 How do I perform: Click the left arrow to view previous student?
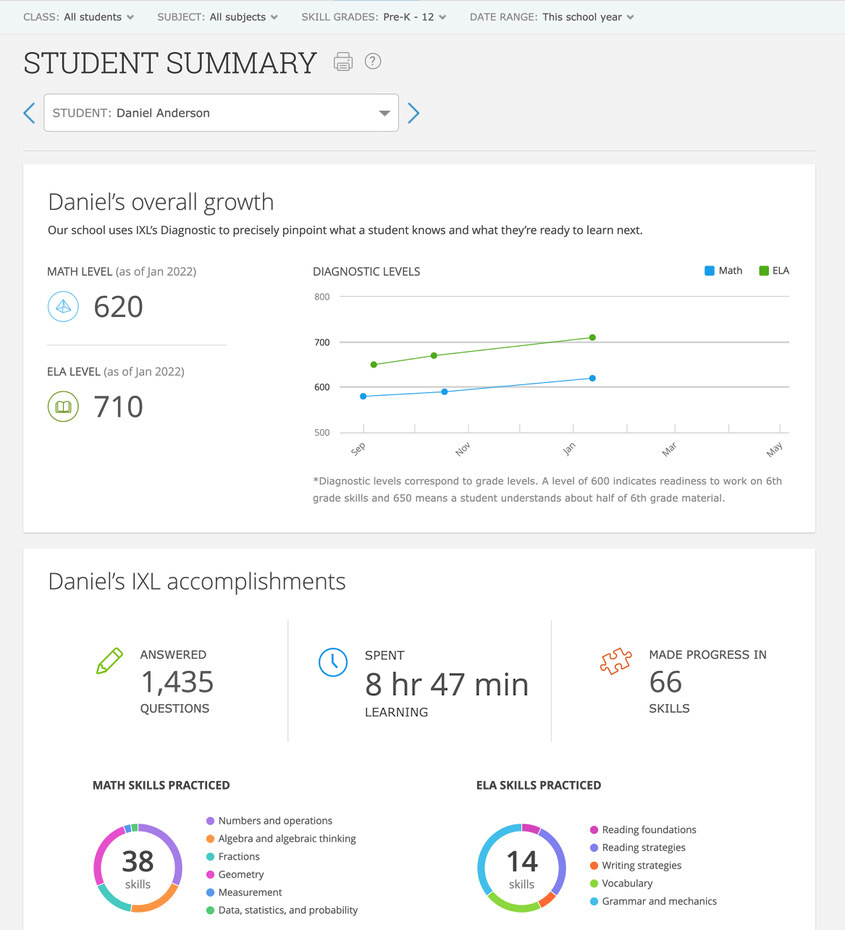(x=29, y=113)
